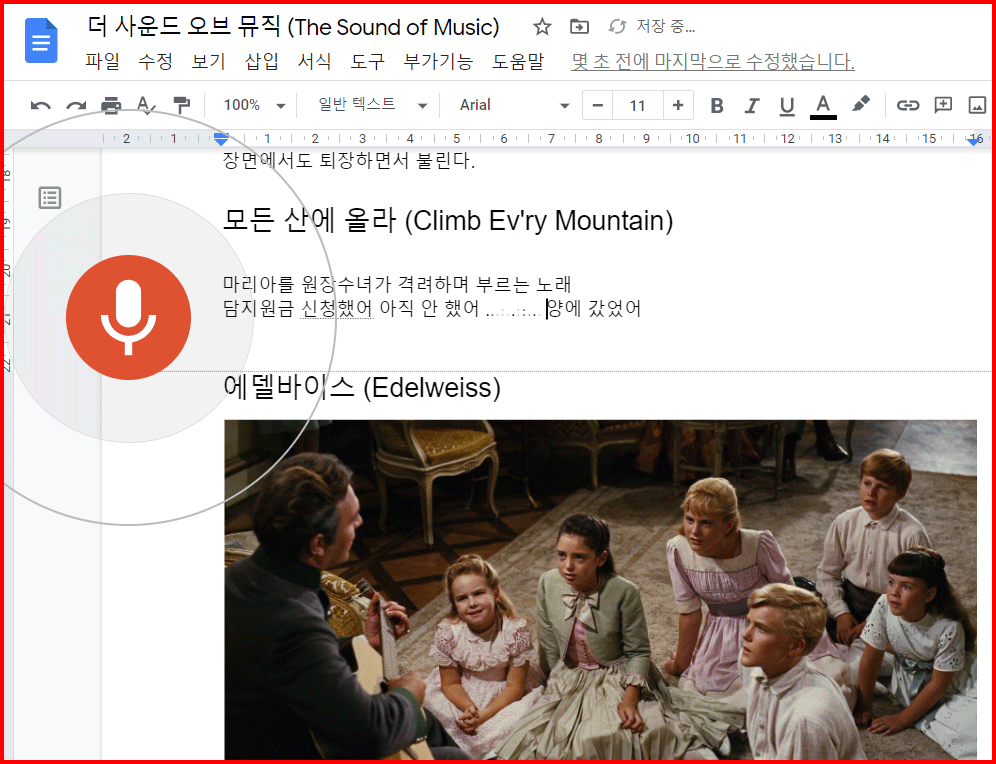Decrease font size with the minus button
996x764 pixels.
[597, 105]
